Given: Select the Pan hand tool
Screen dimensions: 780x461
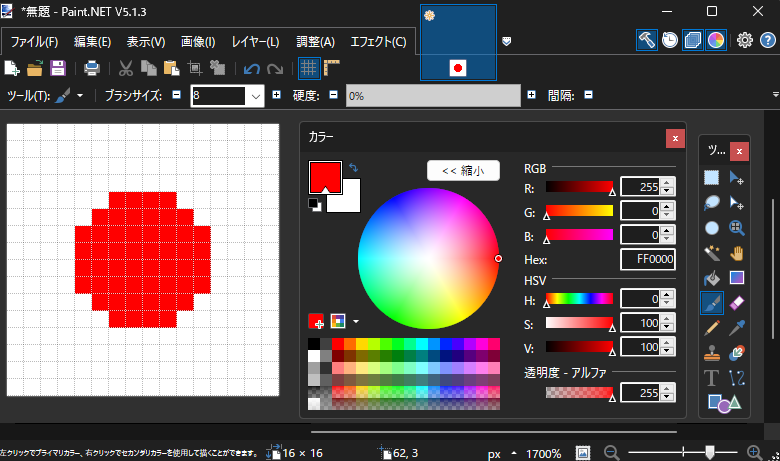Looking at the screenshot, I should pyautogui.click(x=737, y=252).
